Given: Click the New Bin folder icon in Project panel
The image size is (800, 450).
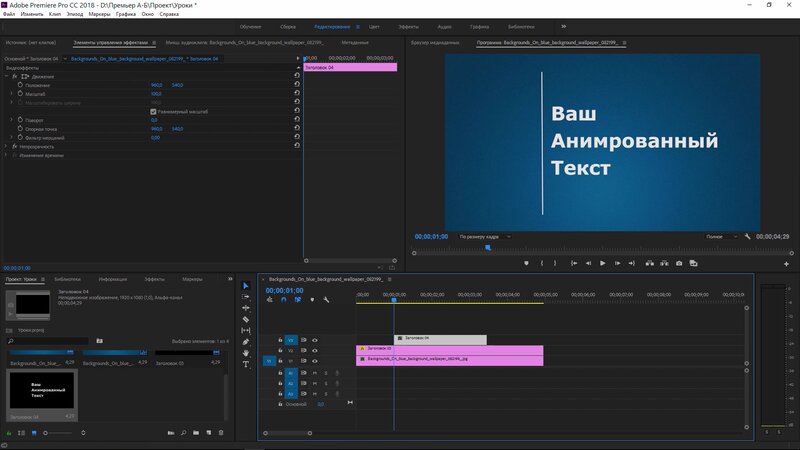Looking at the screenshot, I should pyautogui.click(x=196, y=433).
